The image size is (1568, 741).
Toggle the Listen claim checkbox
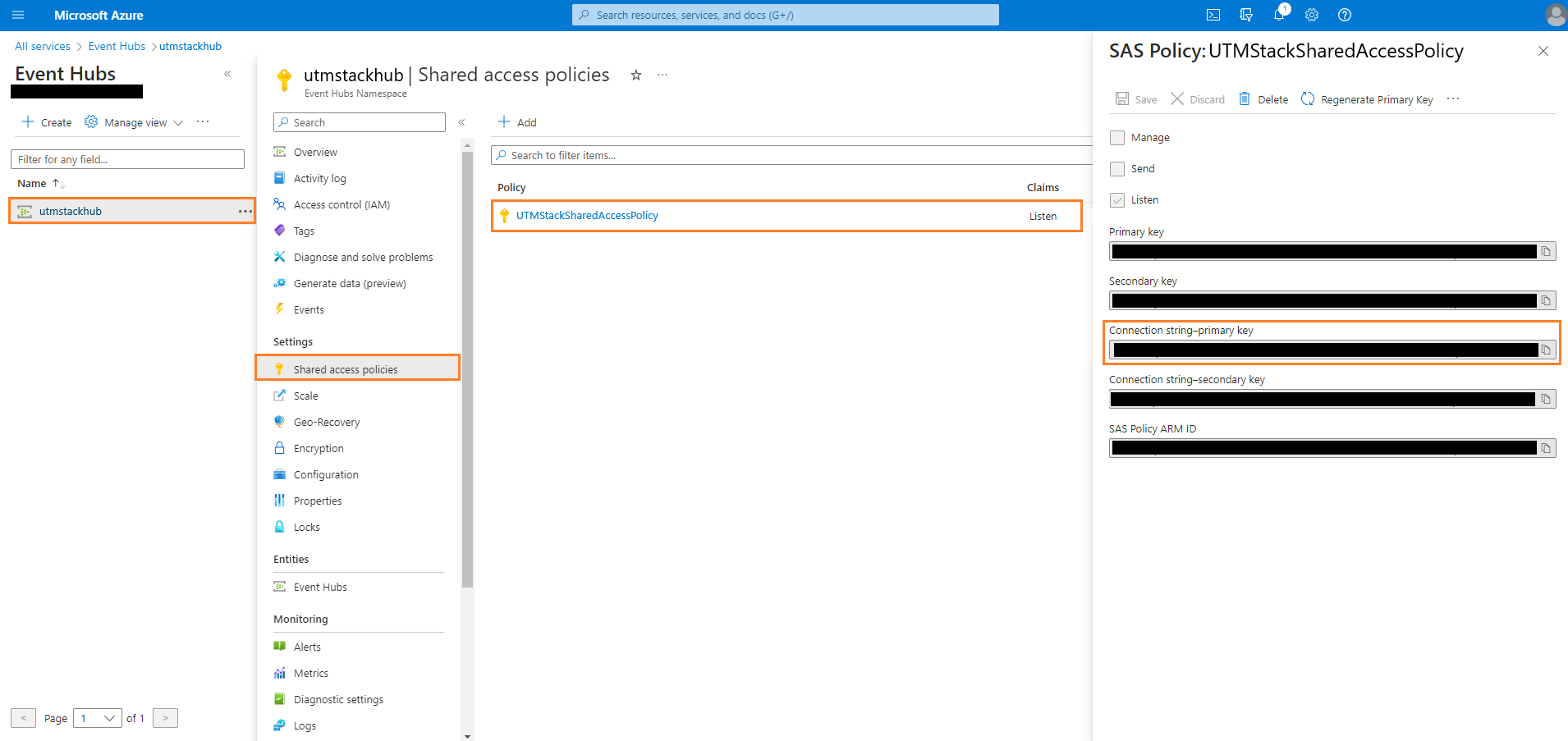tap(1117, 200)
